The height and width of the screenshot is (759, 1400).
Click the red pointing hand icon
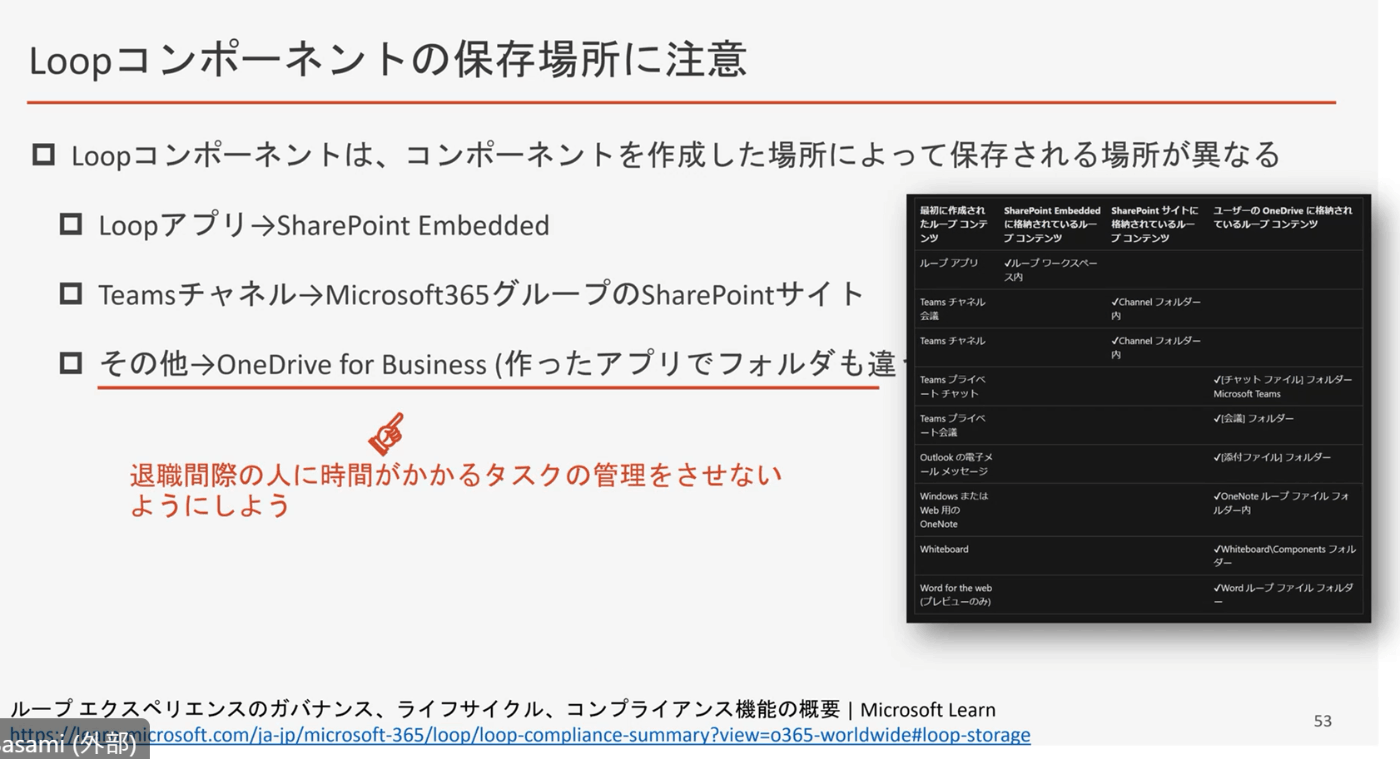pyautogui.click(x=386, y=433)
